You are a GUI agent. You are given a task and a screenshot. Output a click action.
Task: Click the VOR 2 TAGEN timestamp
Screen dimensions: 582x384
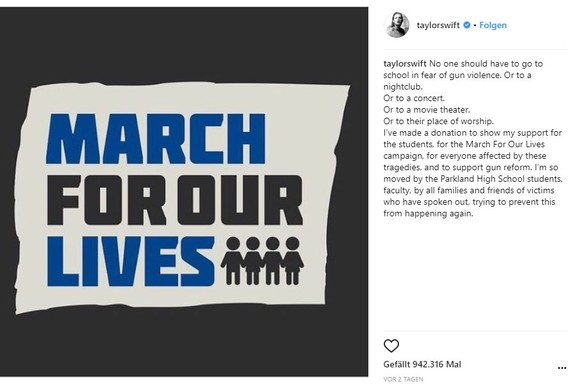403,379
